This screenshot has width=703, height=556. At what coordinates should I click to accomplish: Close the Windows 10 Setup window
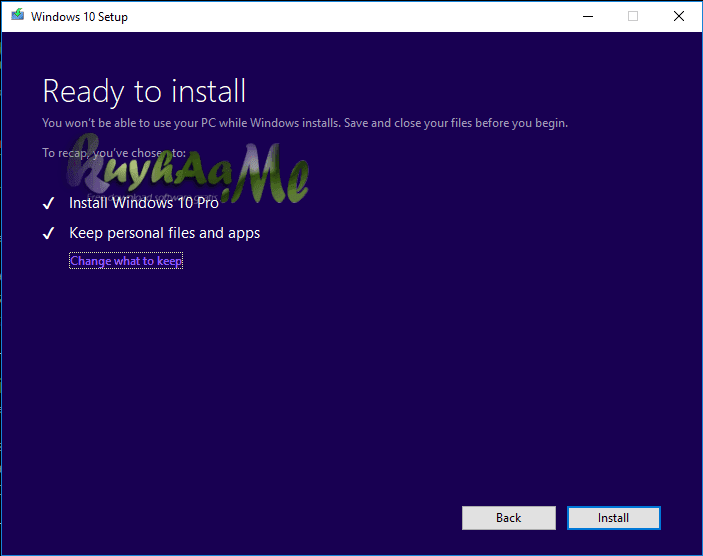tap(679, 16)
